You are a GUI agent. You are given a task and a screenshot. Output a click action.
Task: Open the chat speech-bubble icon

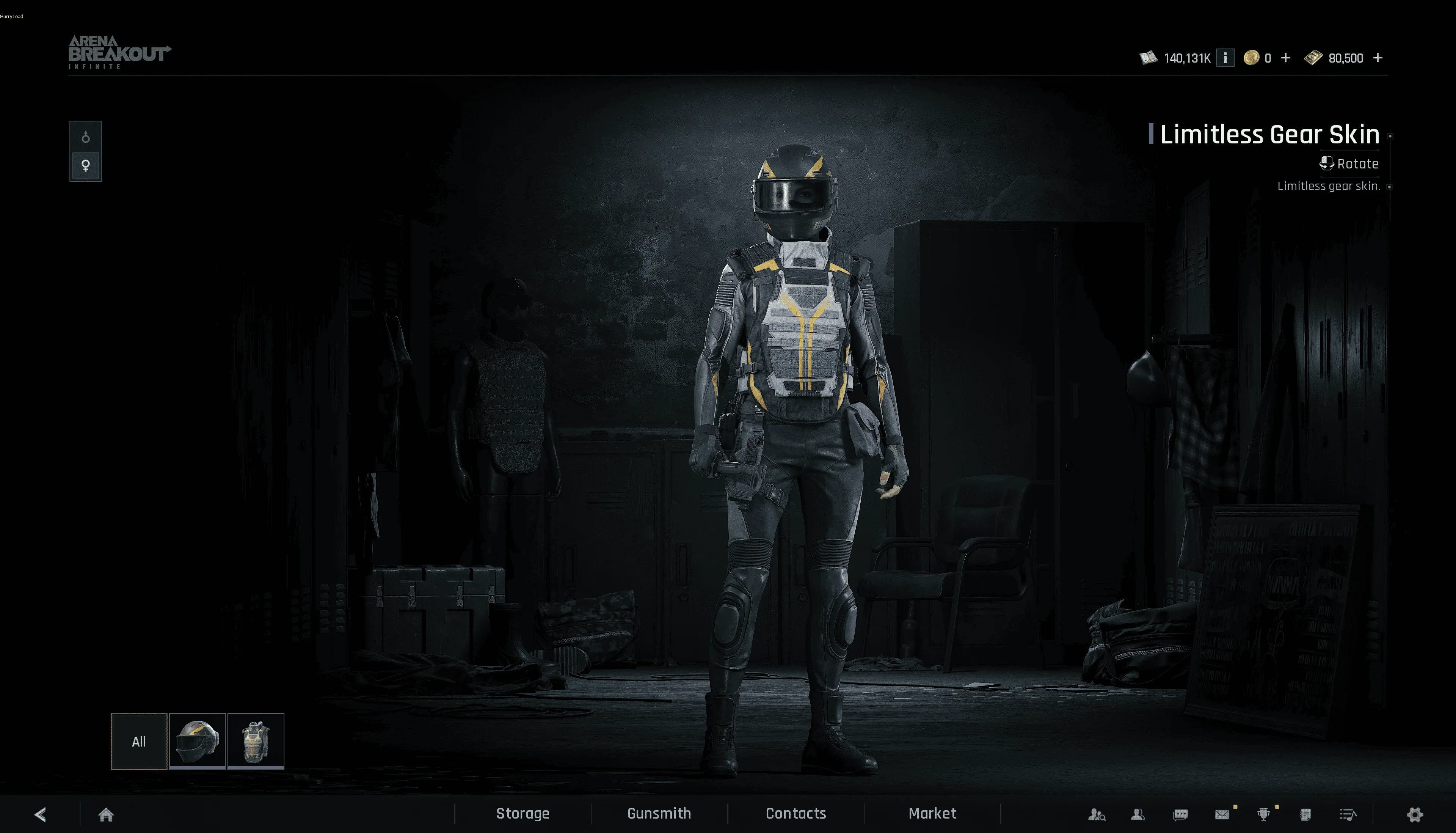[x=1180, y=814]
